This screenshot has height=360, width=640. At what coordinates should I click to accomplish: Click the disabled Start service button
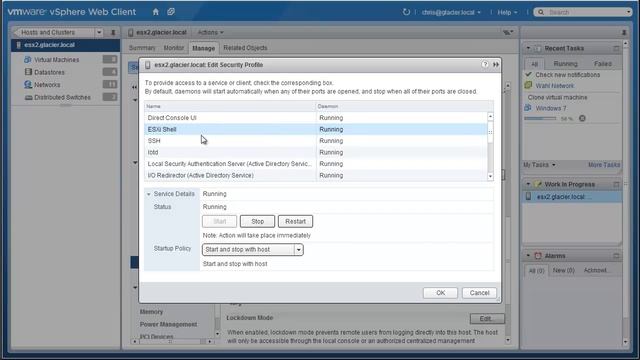click(x=219, y=221)
